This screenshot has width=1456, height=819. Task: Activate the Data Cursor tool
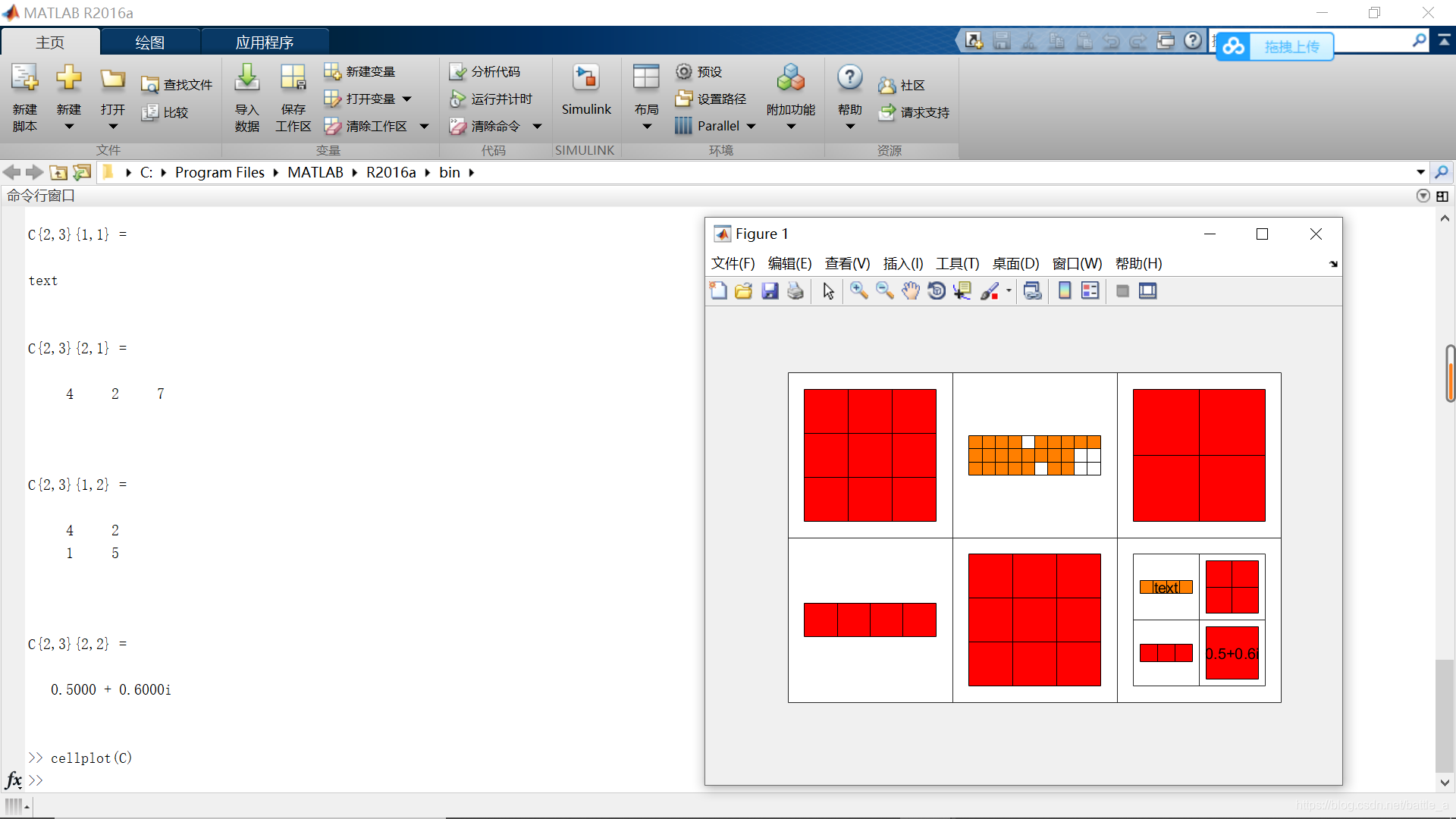(x=962, y=290)
